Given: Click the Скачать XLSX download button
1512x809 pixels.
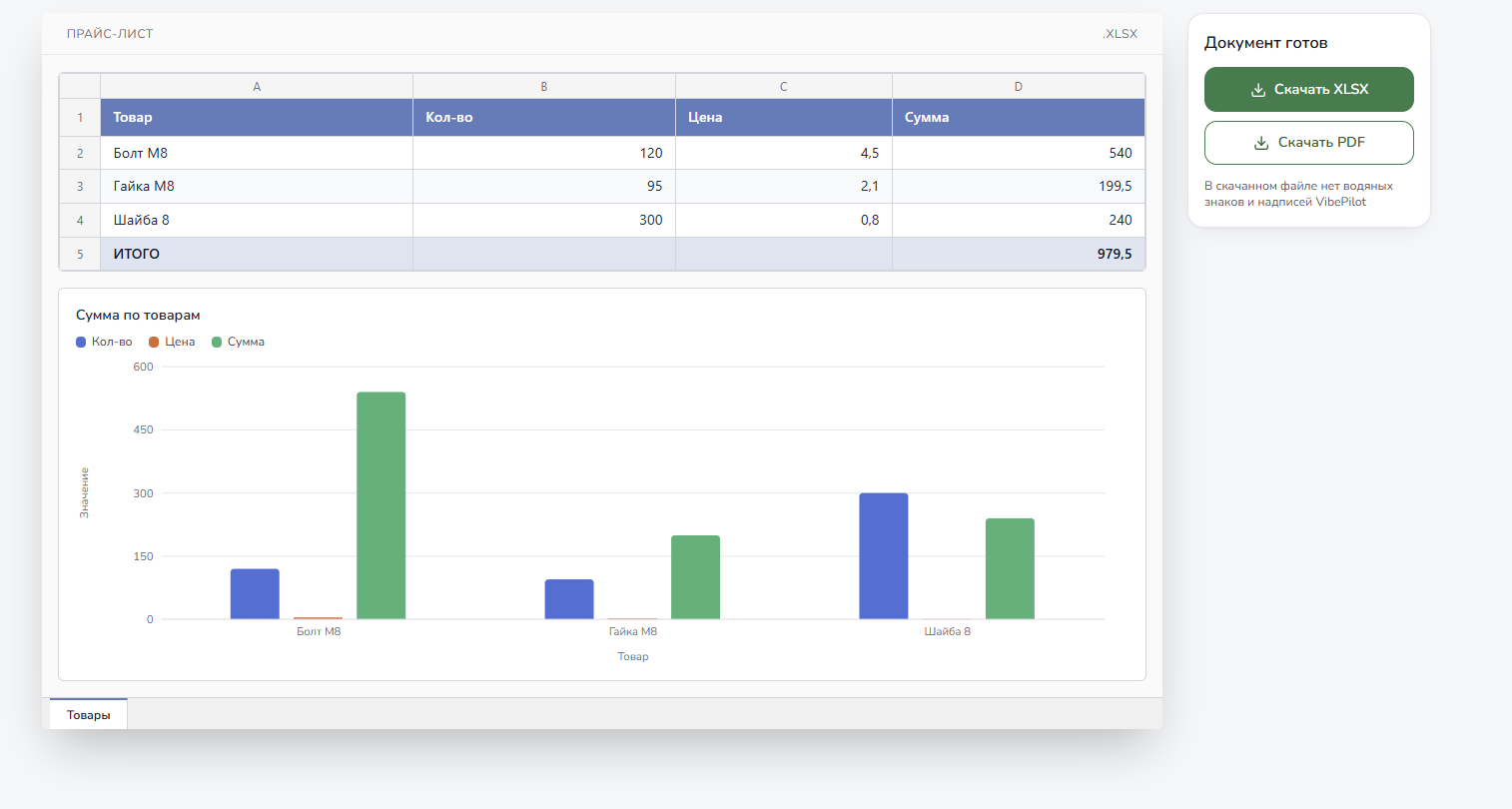Looking at the screenshot, I should pos(1308,89).
